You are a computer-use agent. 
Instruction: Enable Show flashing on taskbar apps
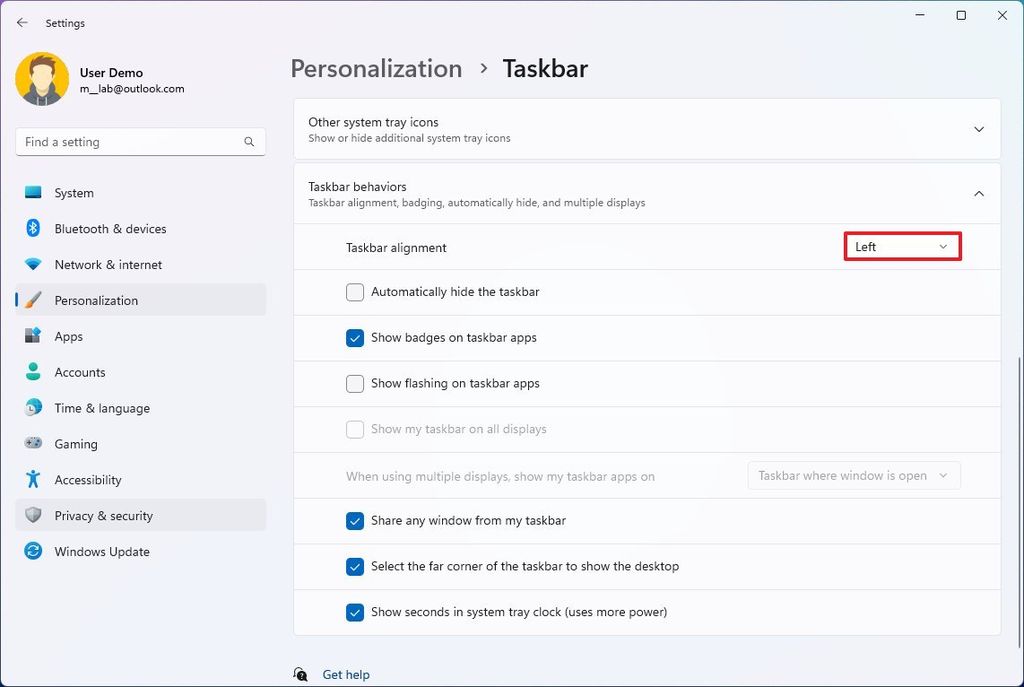click(355, 384)
